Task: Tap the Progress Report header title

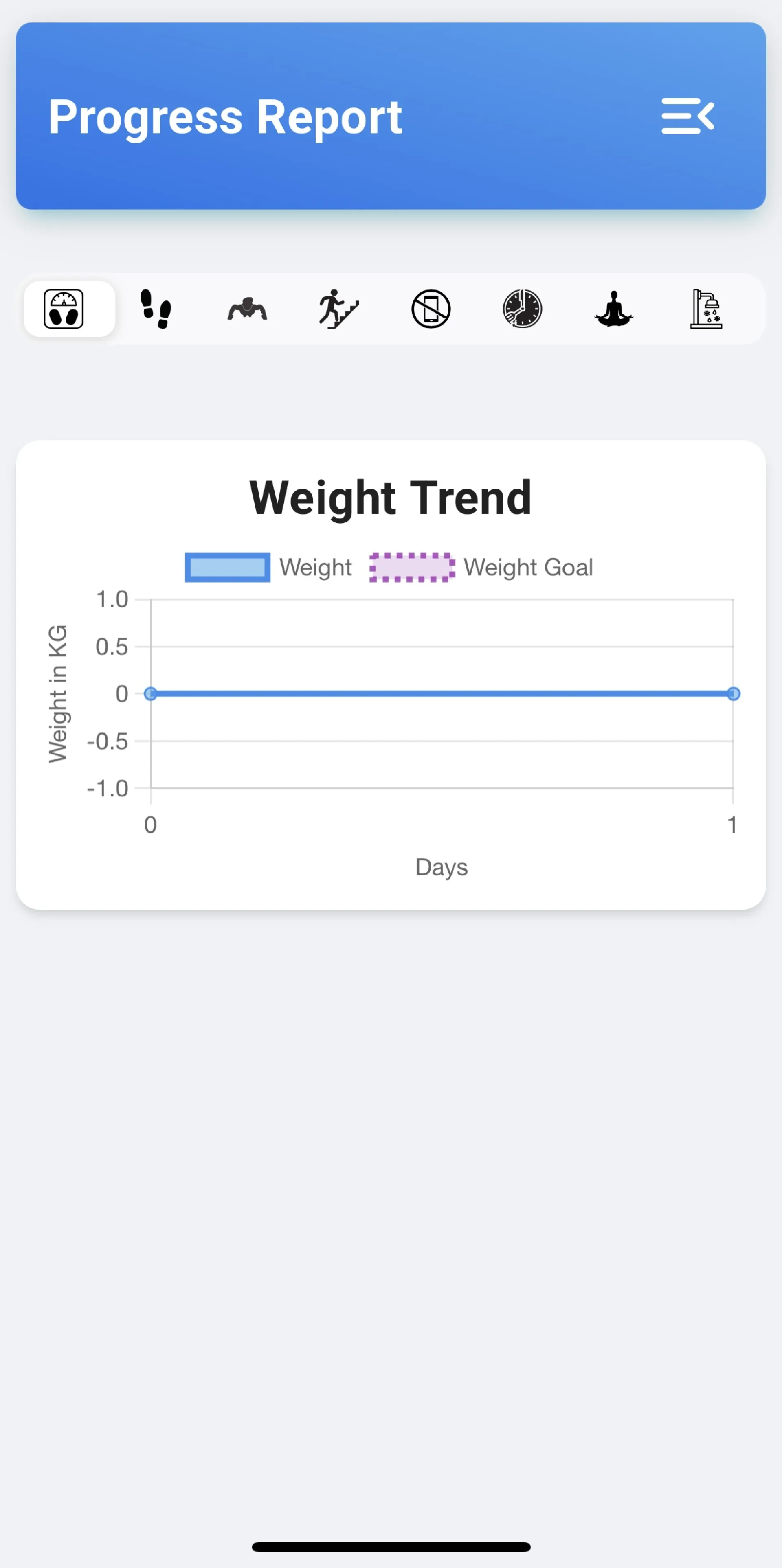Action: 225,117
